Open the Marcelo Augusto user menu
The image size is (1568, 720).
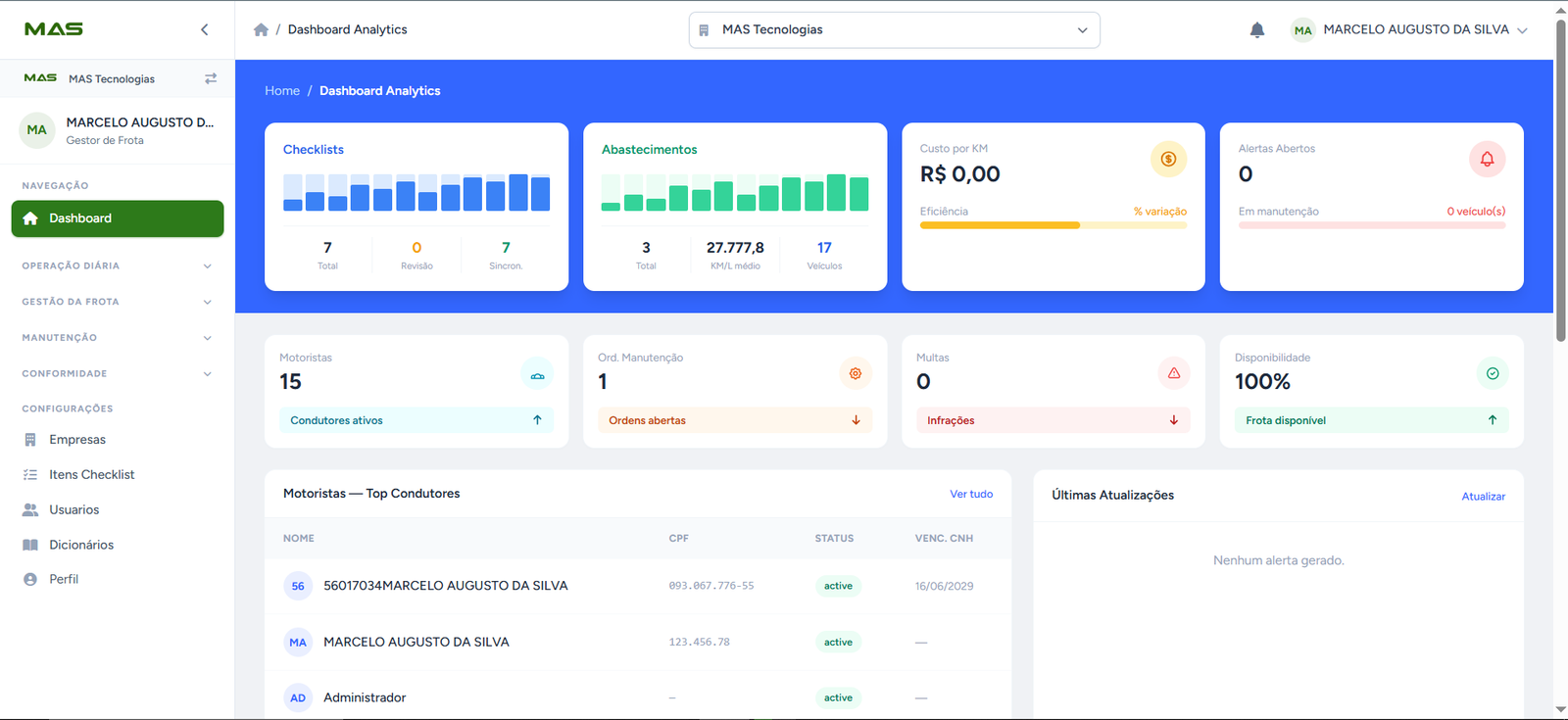[1409, 29]
